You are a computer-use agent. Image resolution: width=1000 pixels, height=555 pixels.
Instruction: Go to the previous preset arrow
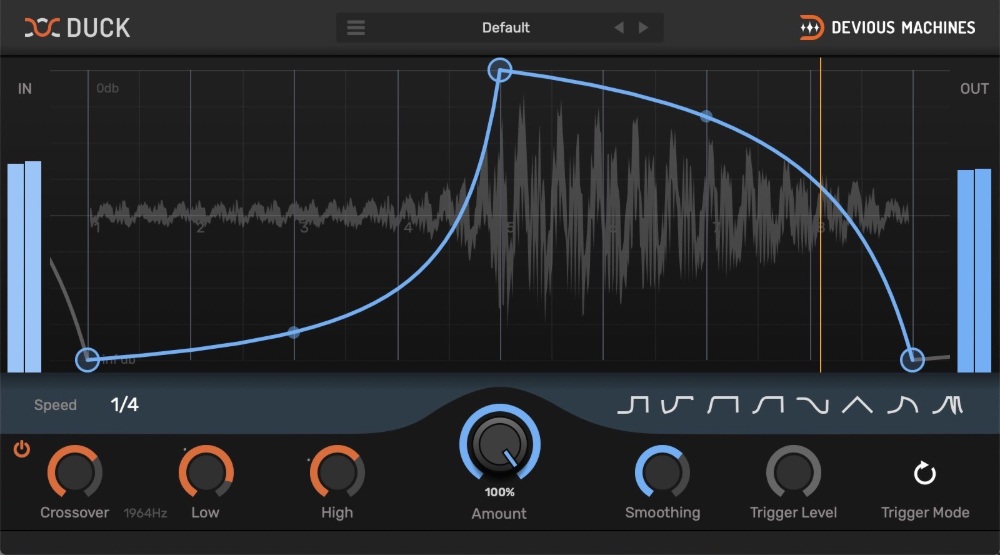619,27
